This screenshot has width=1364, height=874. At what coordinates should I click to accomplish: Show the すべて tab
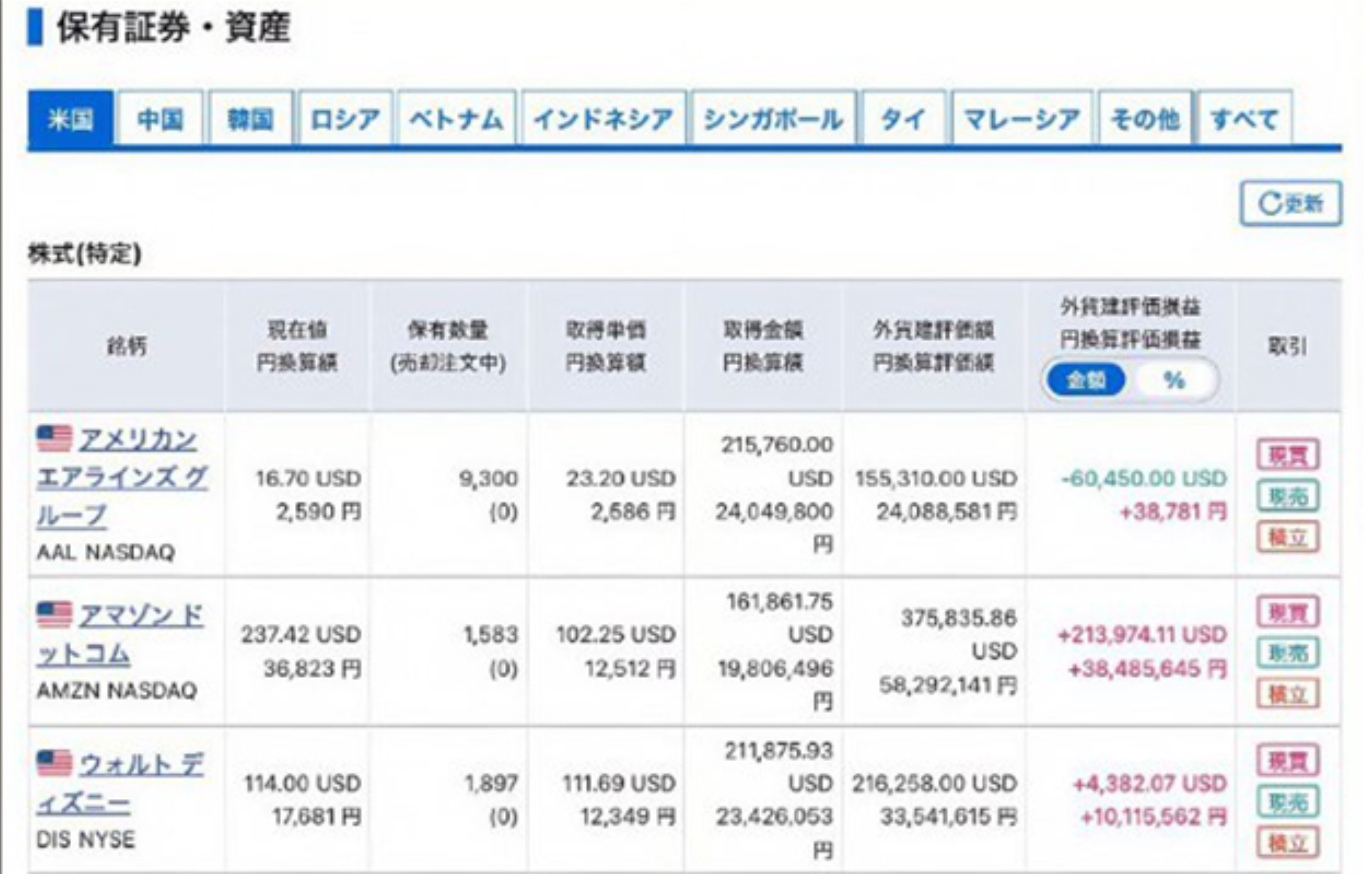coord(1244,120)
